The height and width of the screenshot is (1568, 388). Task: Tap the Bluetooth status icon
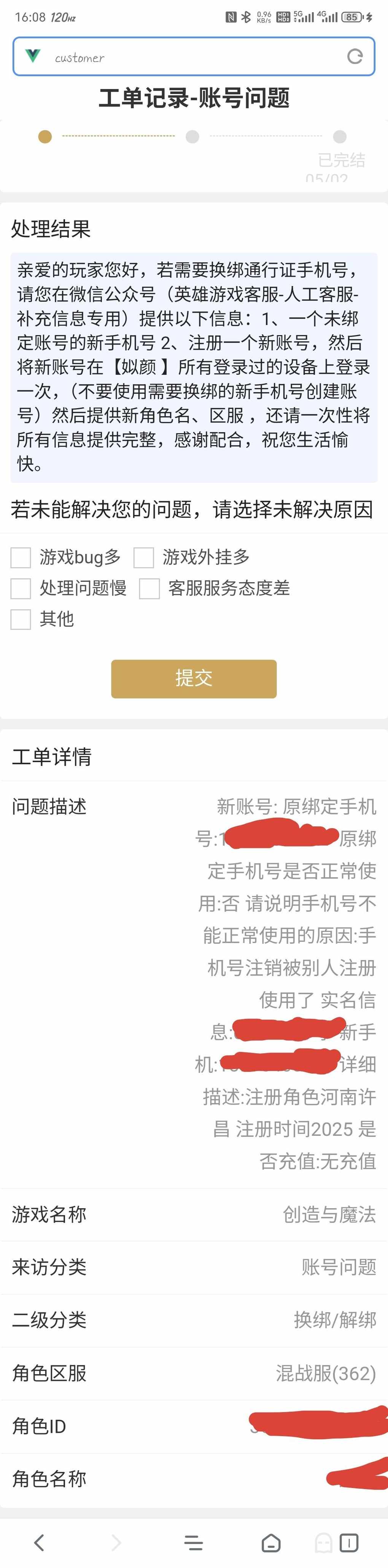pos(246,17)
